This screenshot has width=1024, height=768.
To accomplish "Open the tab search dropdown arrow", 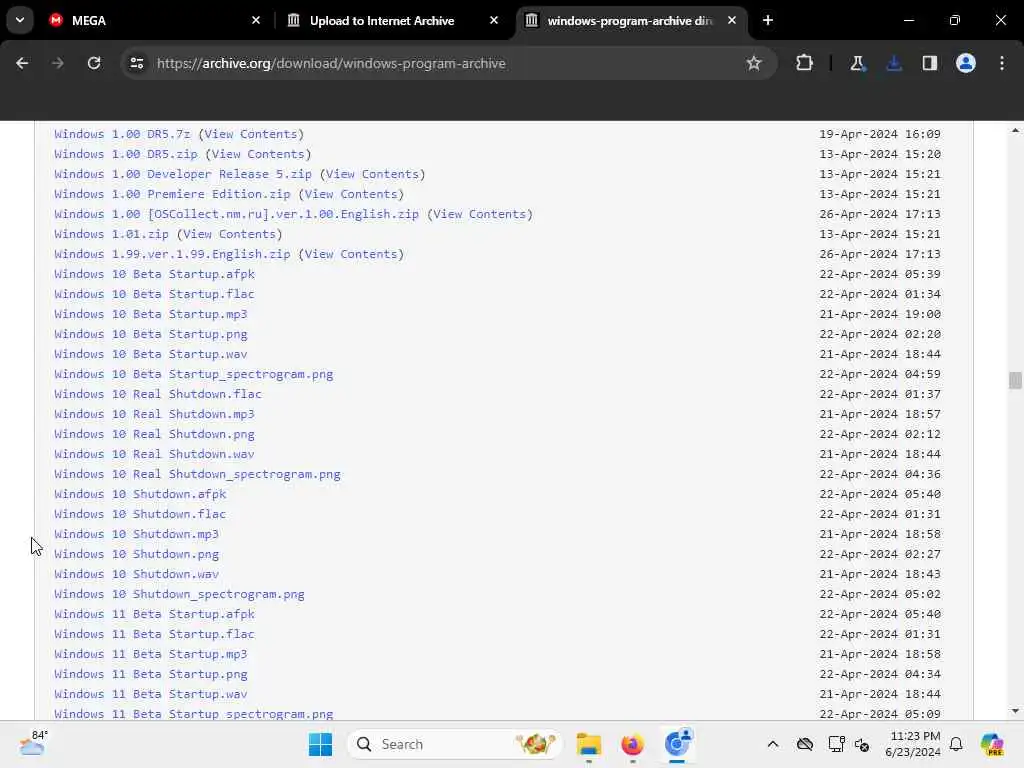I will pyautogui.click(x=20, y=20).
